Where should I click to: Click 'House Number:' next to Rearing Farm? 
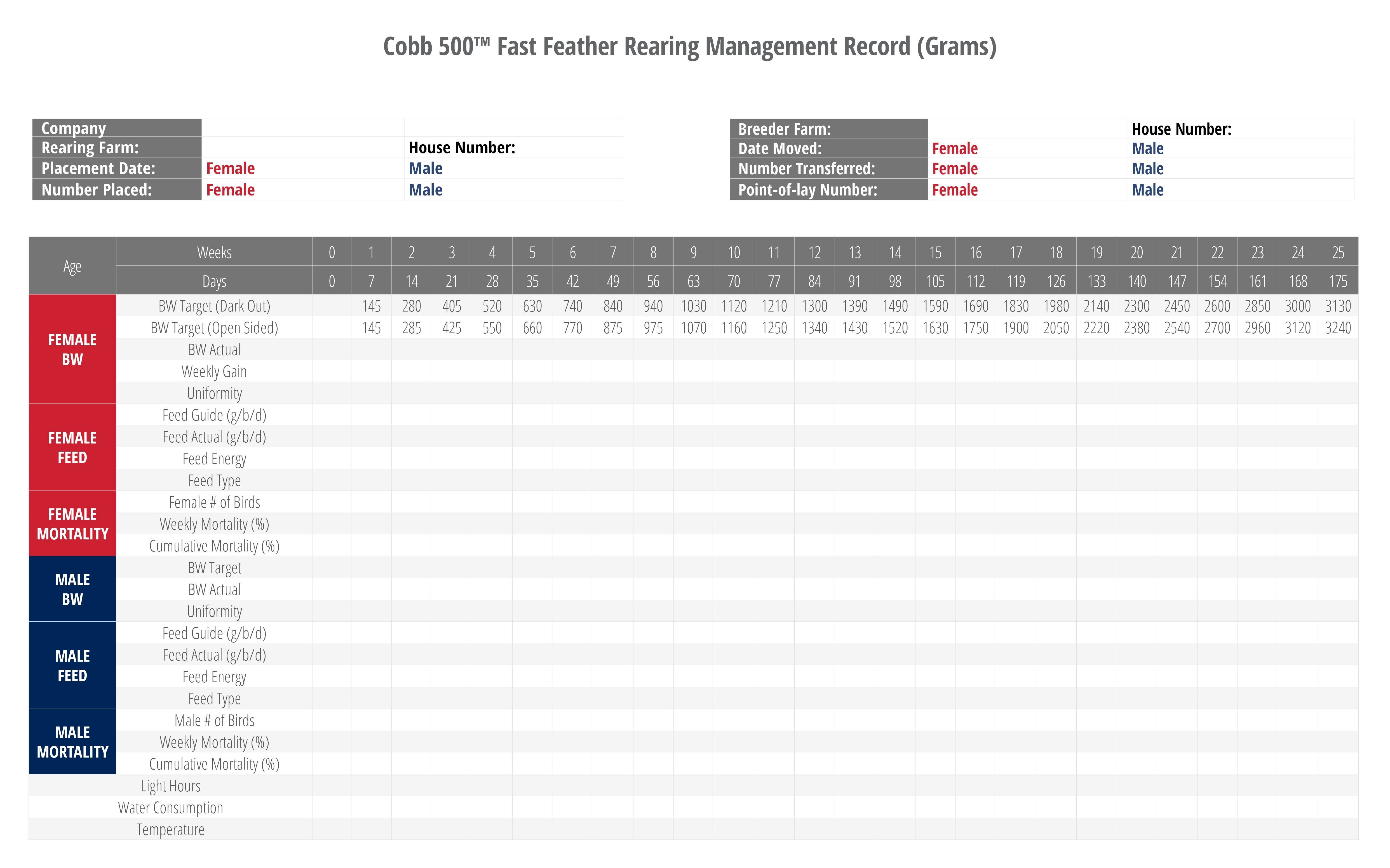(x=462, y=148)
